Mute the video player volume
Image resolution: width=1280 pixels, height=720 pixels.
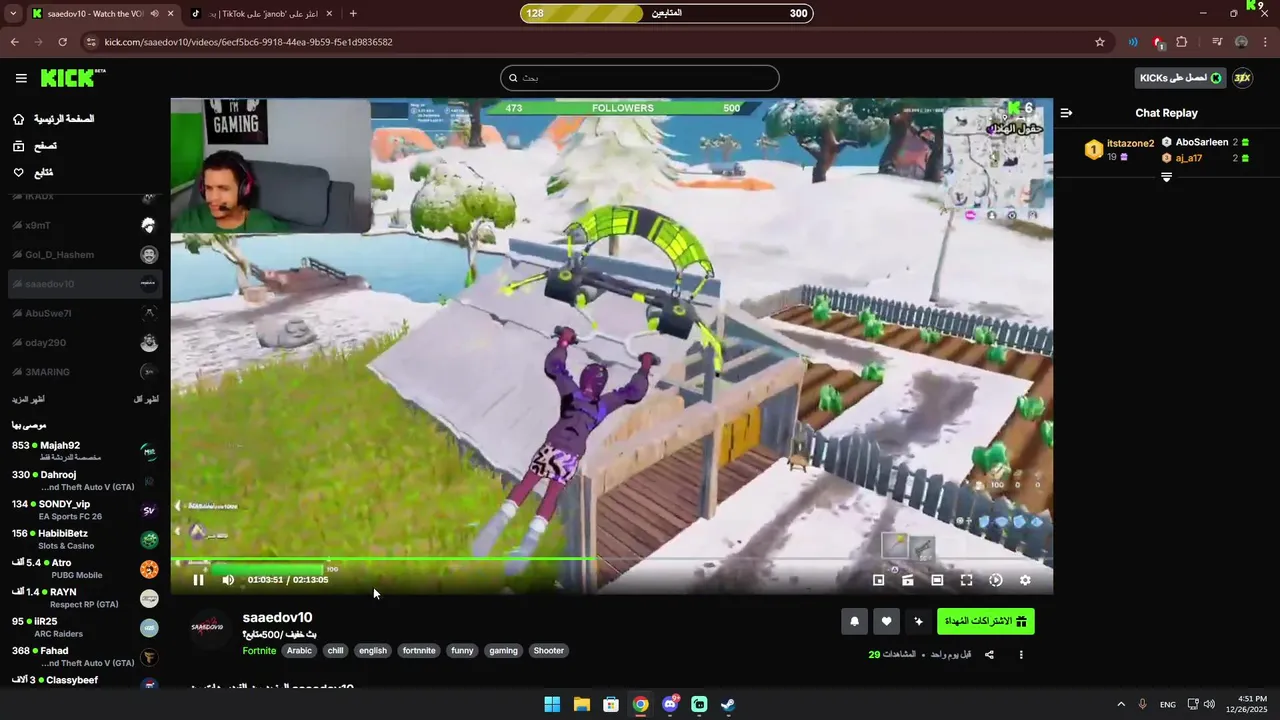point(228,580)
